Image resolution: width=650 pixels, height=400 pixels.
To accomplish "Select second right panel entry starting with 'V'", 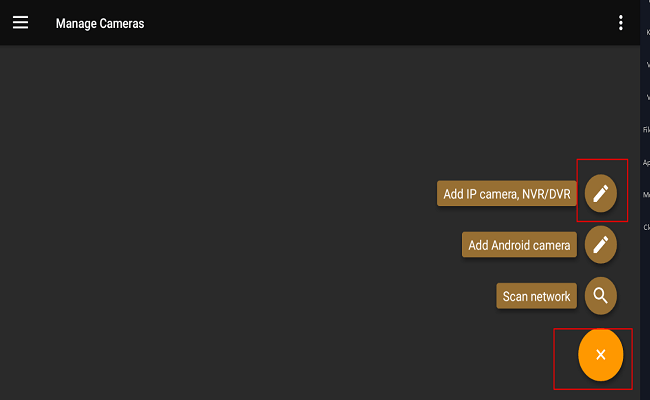I will coord(647,97).
